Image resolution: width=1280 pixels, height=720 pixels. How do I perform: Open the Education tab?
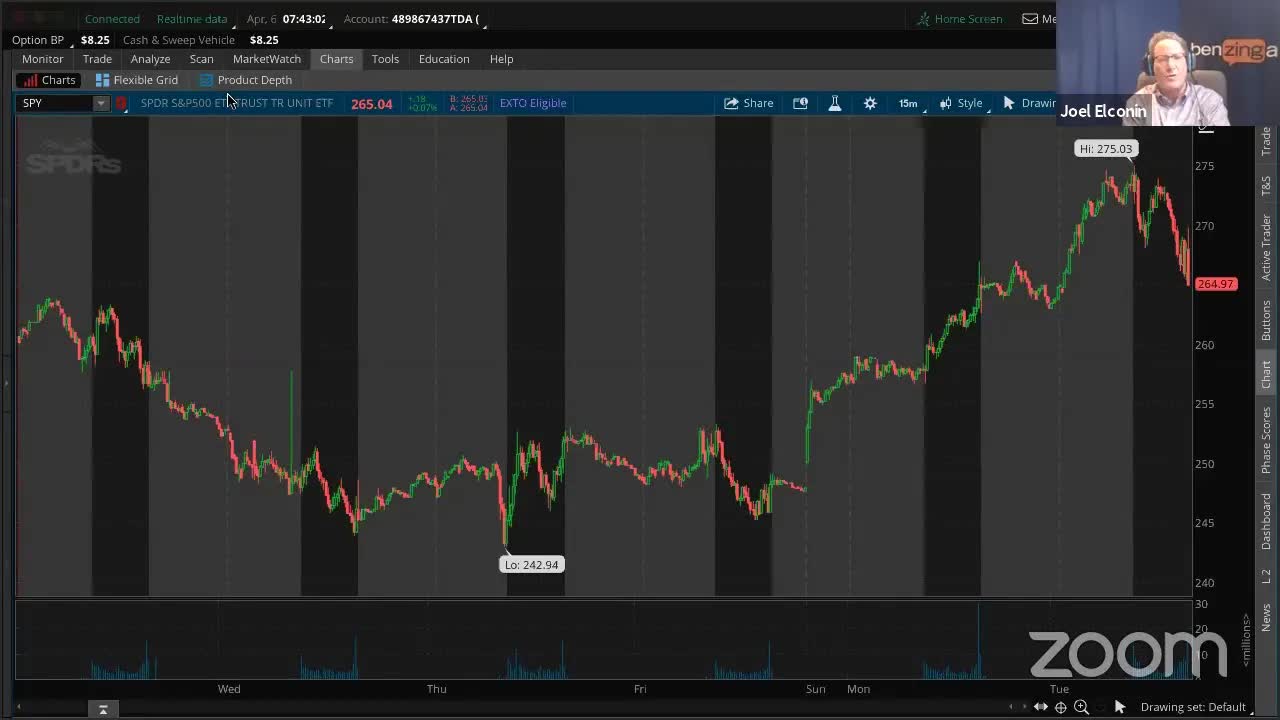[444, 59]
